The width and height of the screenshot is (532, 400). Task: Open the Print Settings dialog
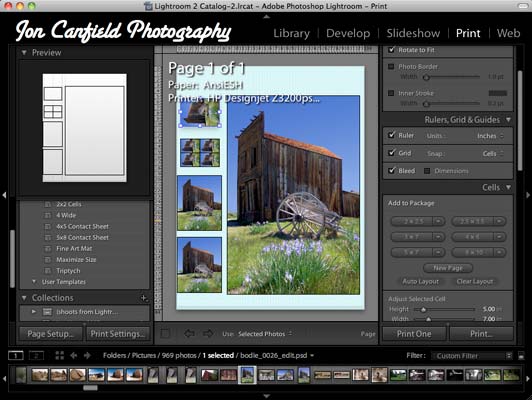117,334
